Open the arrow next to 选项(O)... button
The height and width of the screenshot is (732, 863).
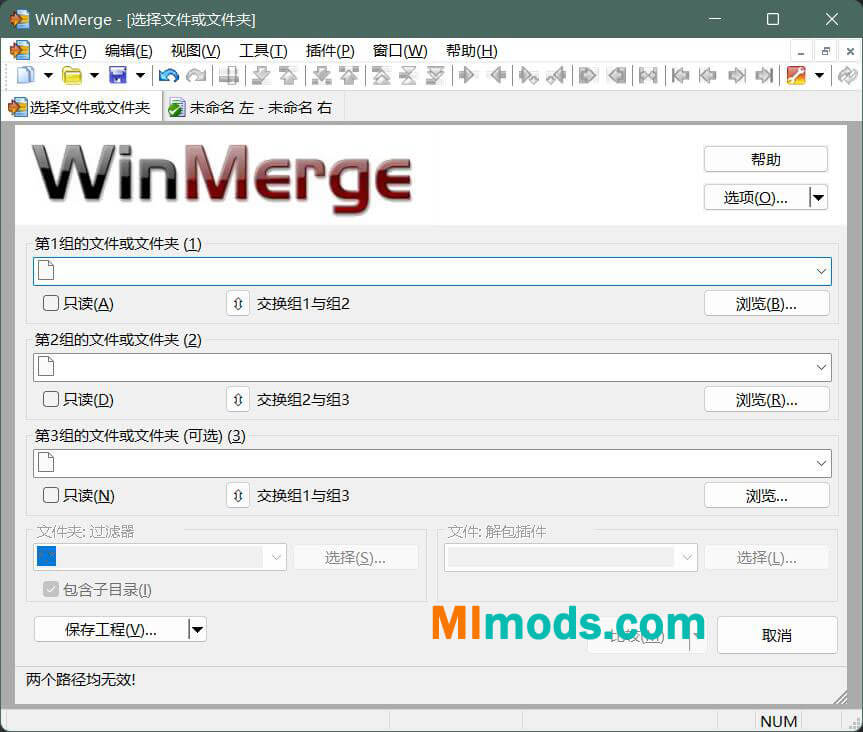click(x=818, y=197)
